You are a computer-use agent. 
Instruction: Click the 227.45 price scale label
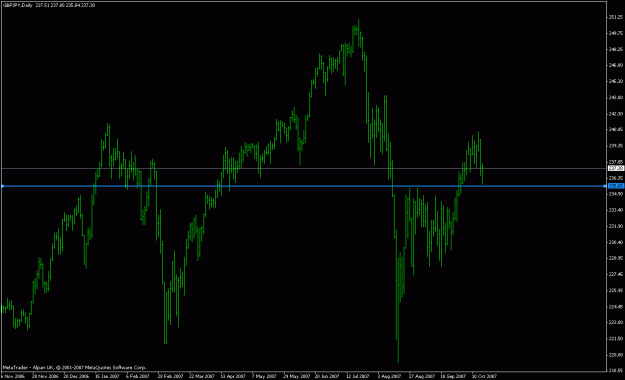[x=616, y=274]
